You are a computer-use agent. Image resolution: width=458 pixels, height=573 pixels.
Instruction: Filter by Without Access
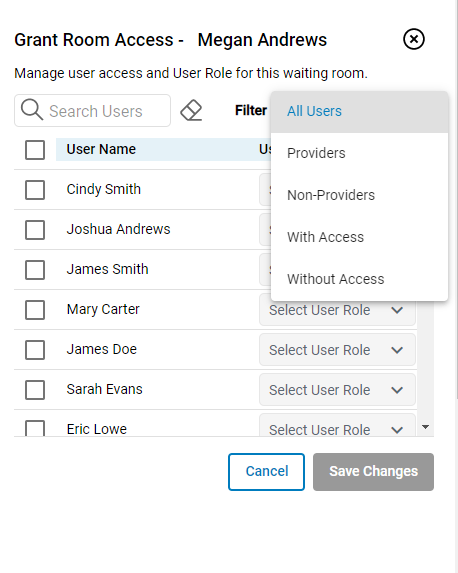click(x=359, y=279)
